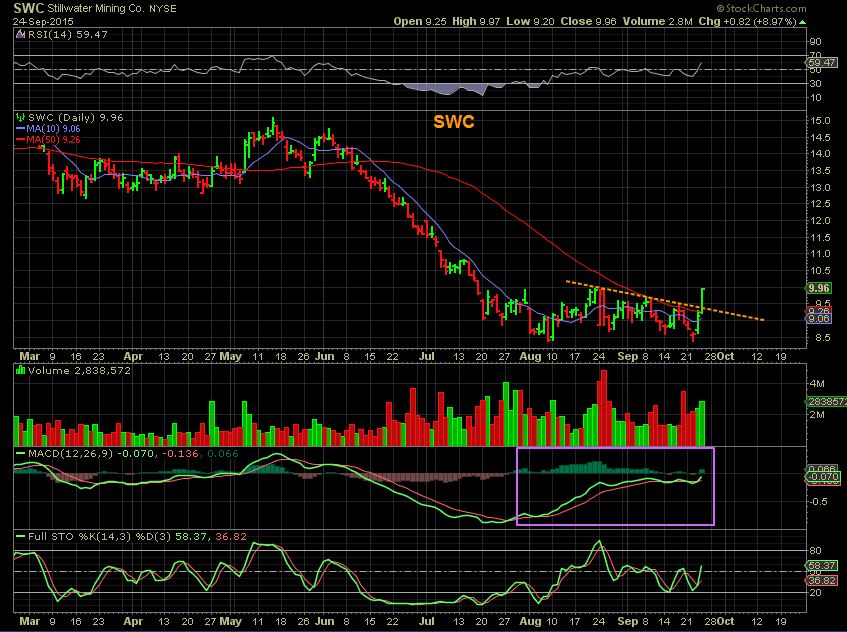Click the High 9.97 value
The width and height of the screenshot is (847, 632).
pyautogui.click(x=476, y=22)
